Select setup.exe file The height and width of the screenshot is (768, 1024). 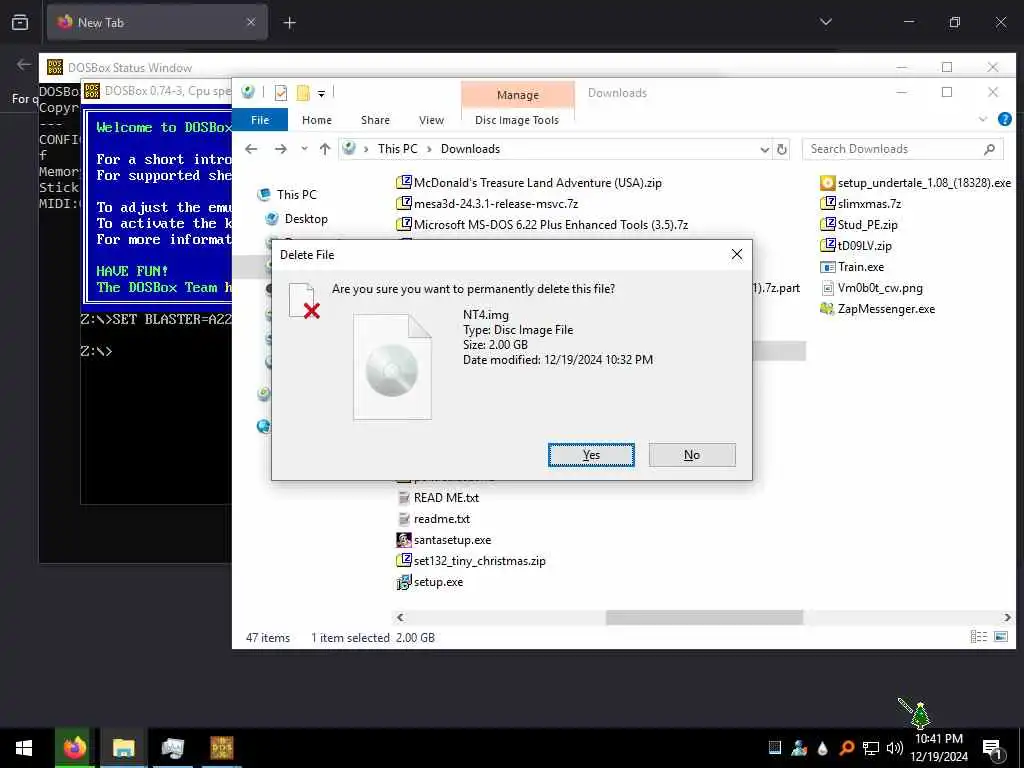(x=430, y=582)
